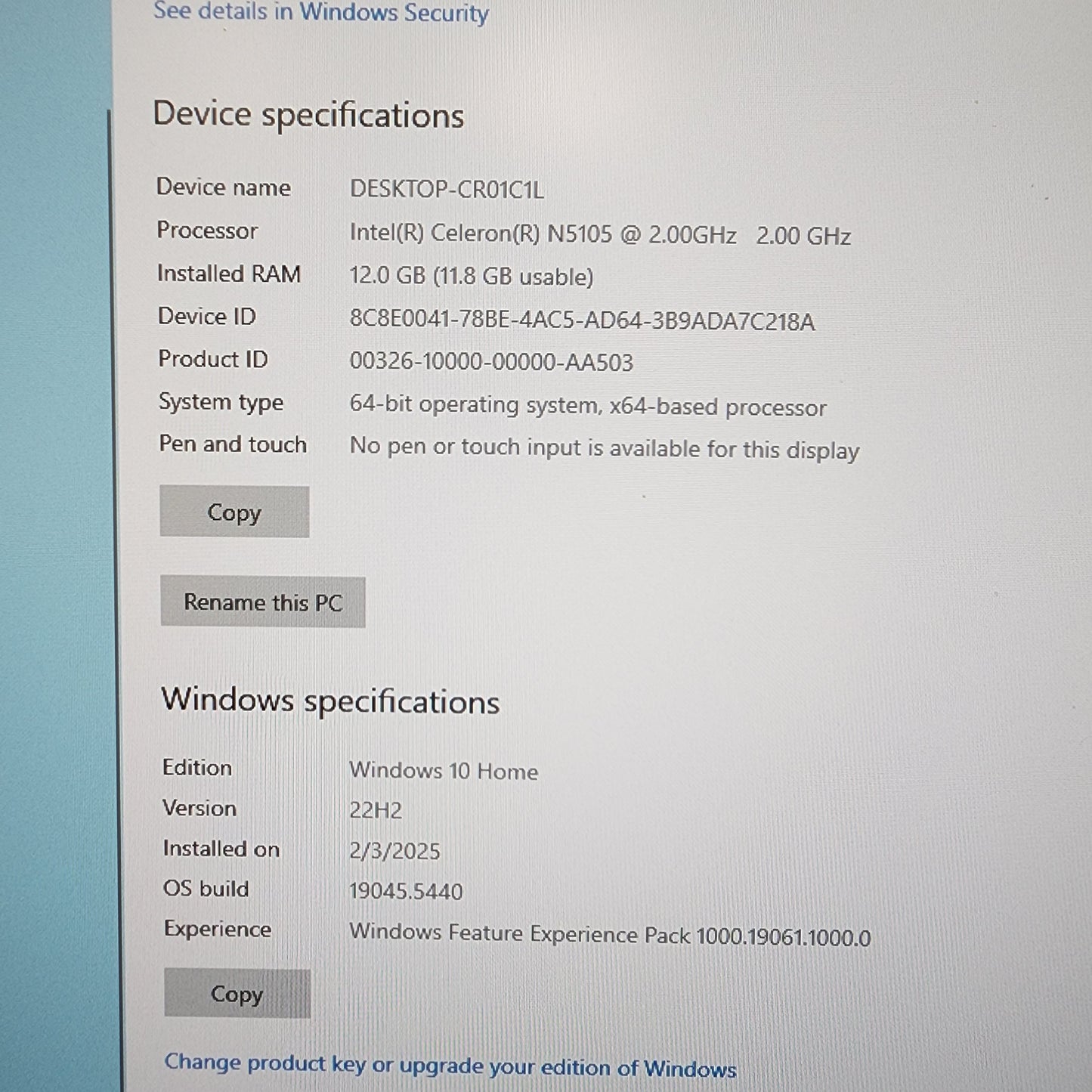Screen dimensions: 1092x1092
Task: Click the Experience label
Action: (x=218, y=930)
